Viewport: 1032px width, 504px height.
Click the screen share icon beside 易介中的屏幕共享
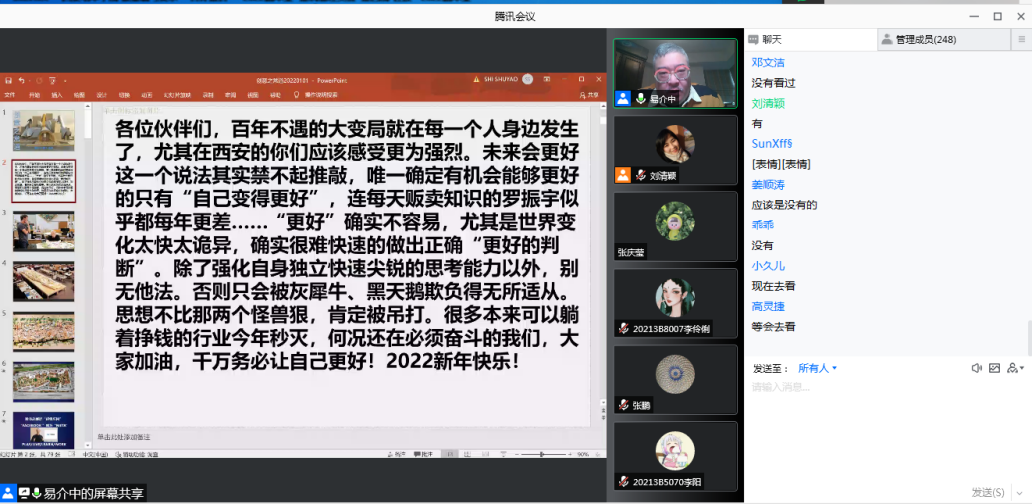24,493
